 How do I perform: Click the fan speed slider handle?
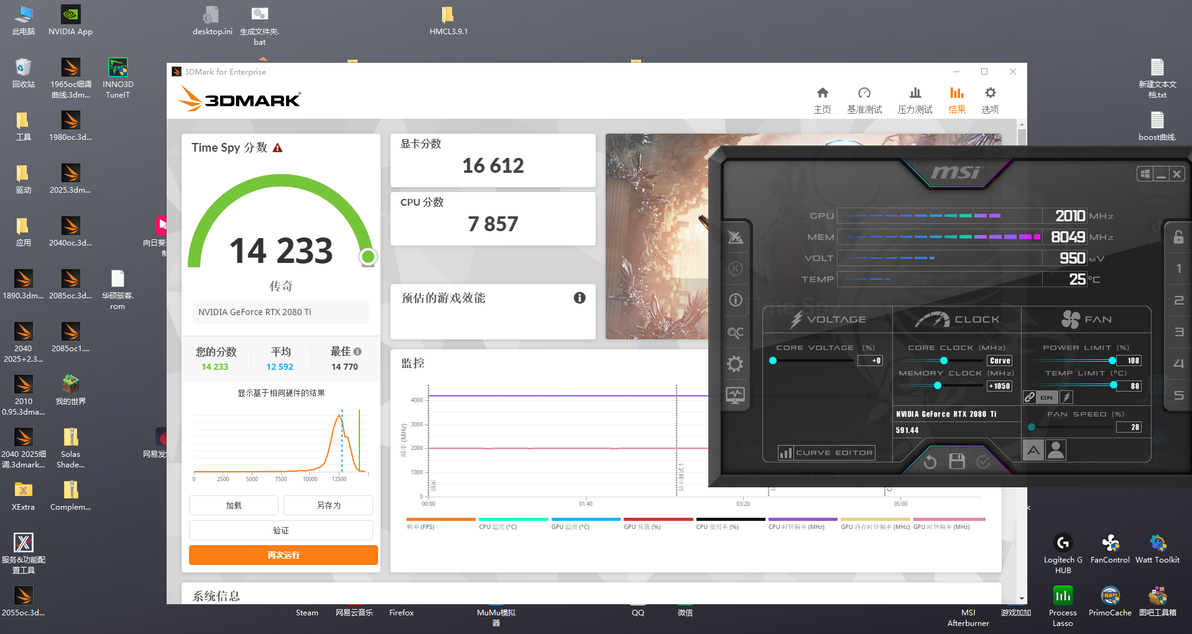pyautogui.click(x=1032, y=427)
